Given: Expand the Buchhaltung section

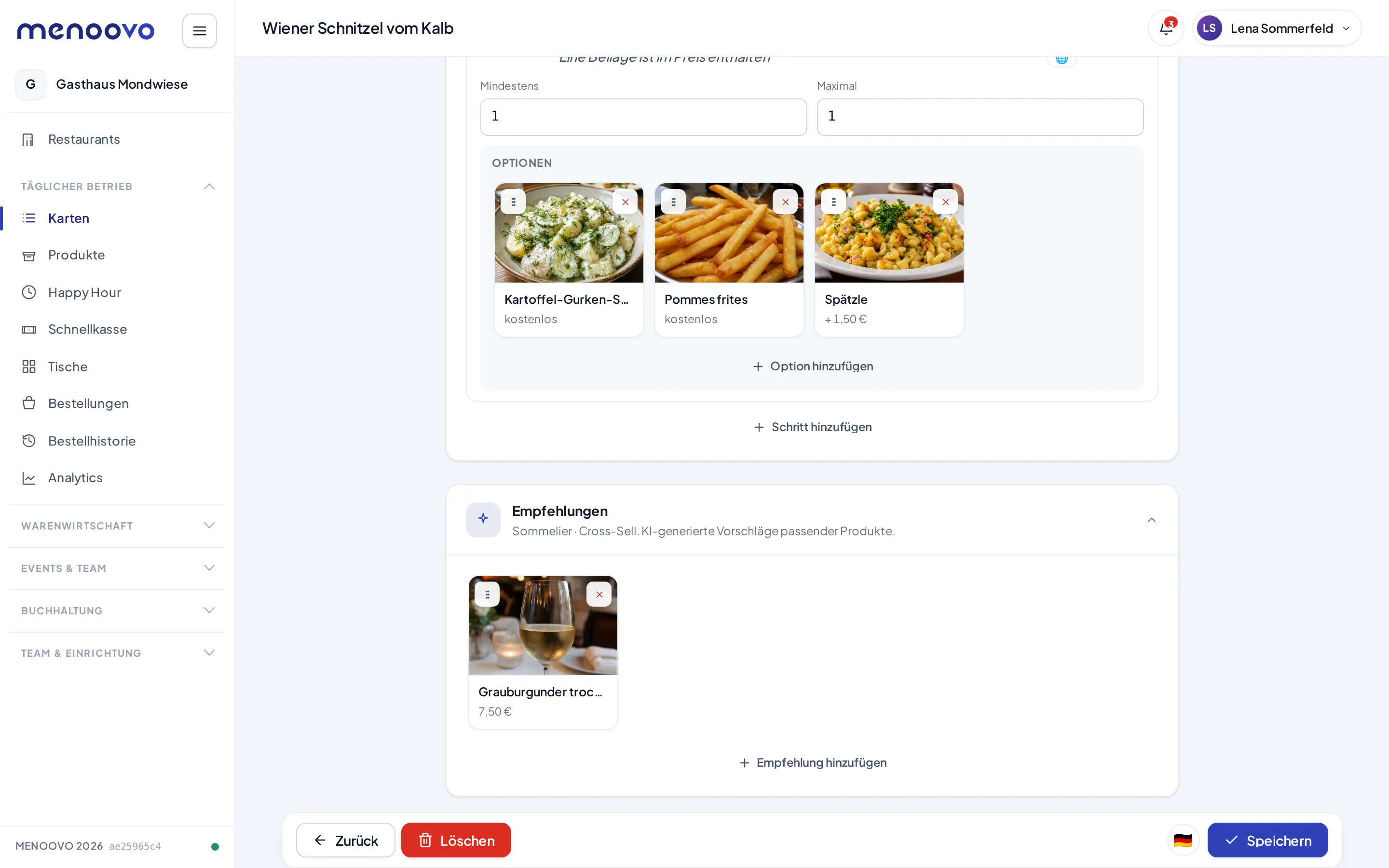Looking at the screenshot, I should (x=117, y=611).
